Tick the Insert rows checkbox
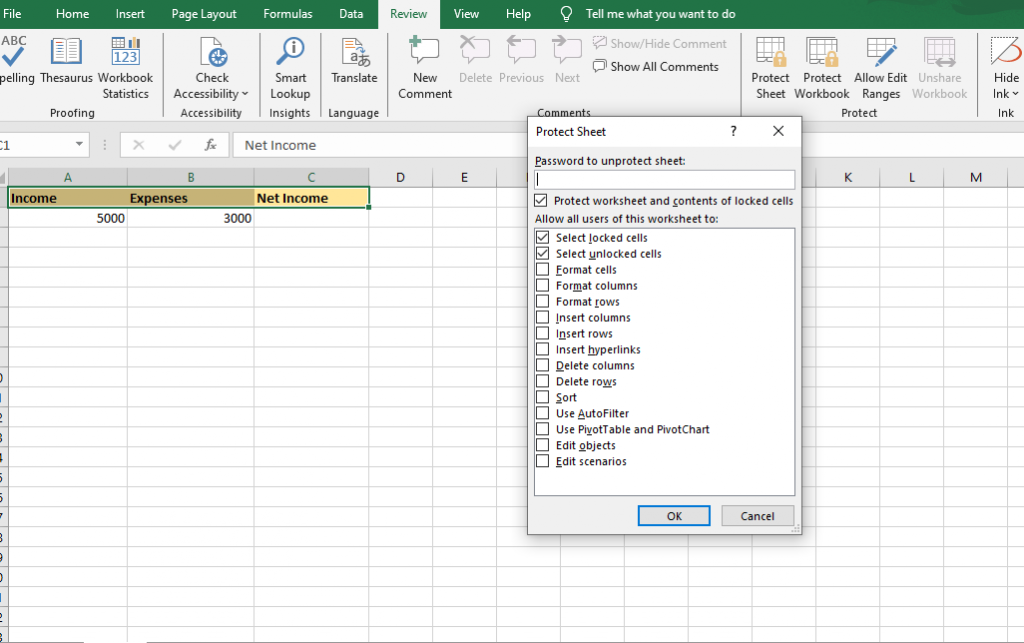The image size is (1024, 643). (x=543, y=334)
